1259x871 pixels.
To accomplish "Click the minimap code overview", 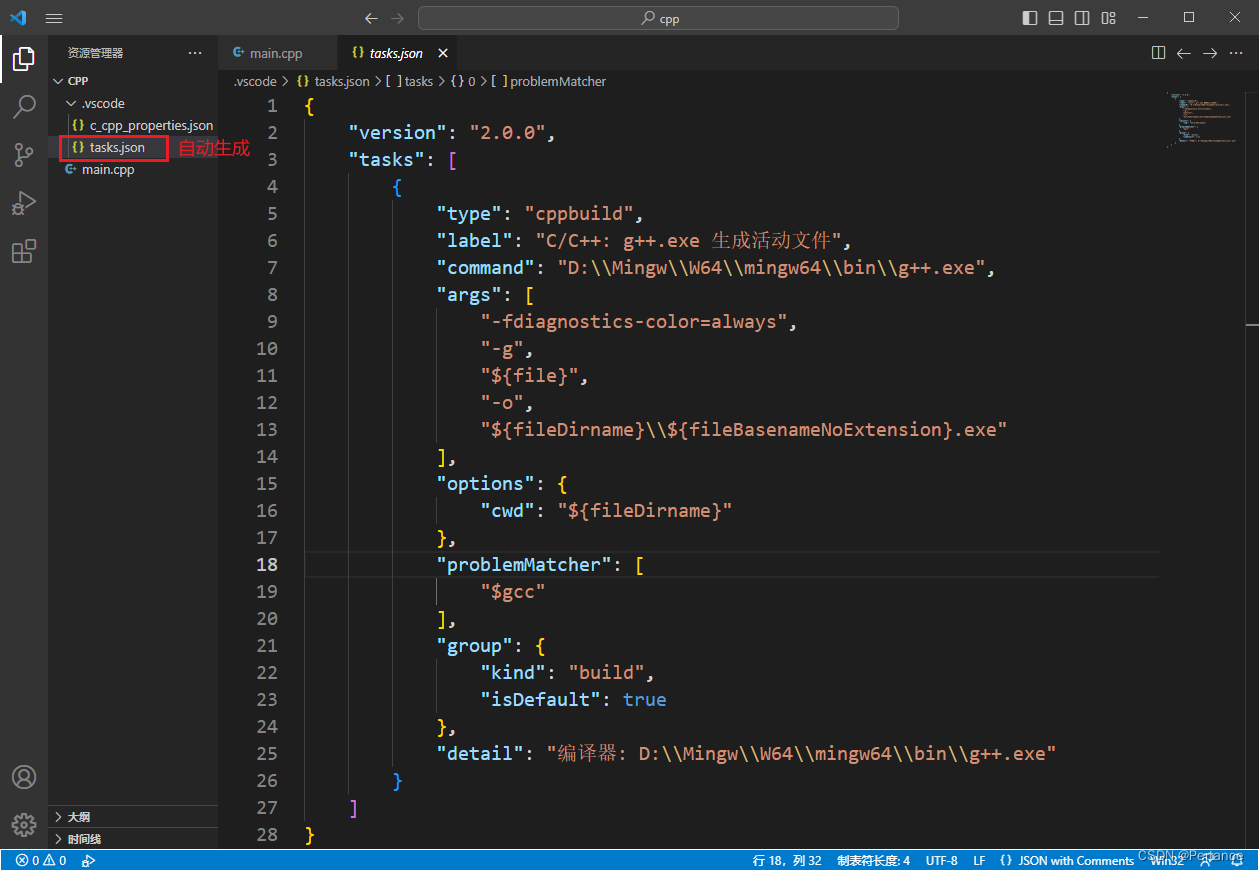I will click(1200, 120).
